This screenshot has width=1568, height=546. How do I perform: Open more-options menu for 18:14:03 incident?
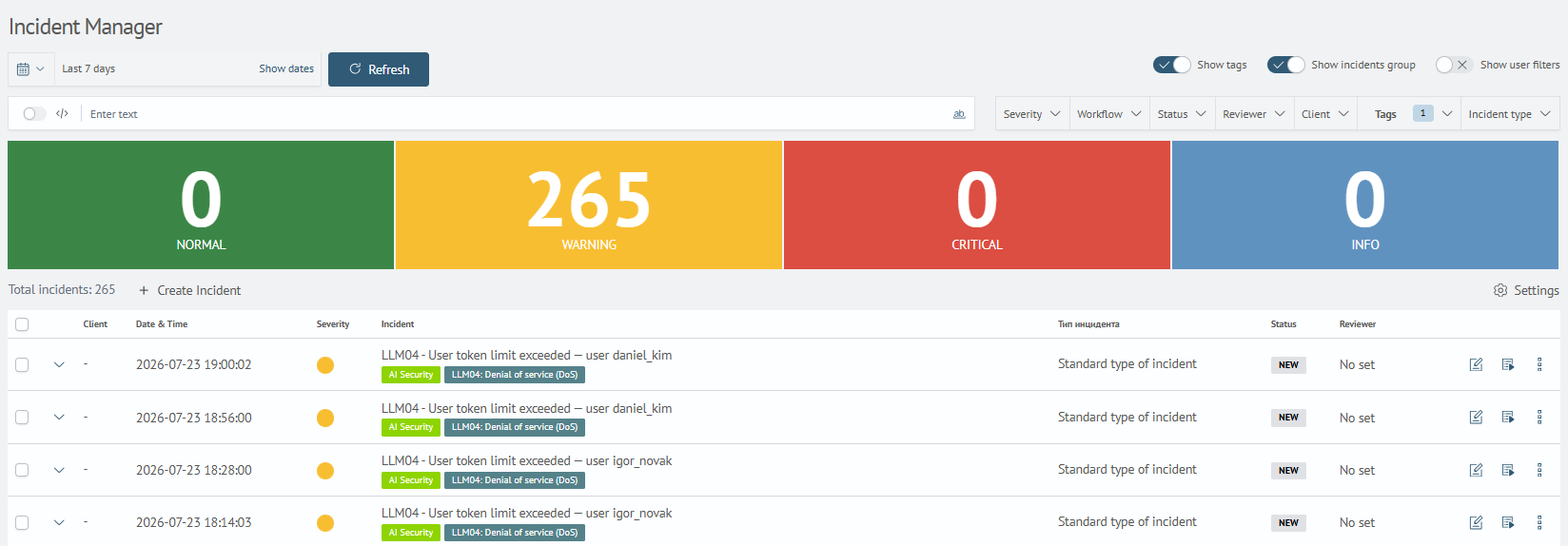pyautogui.click(x=1539, y=522)
